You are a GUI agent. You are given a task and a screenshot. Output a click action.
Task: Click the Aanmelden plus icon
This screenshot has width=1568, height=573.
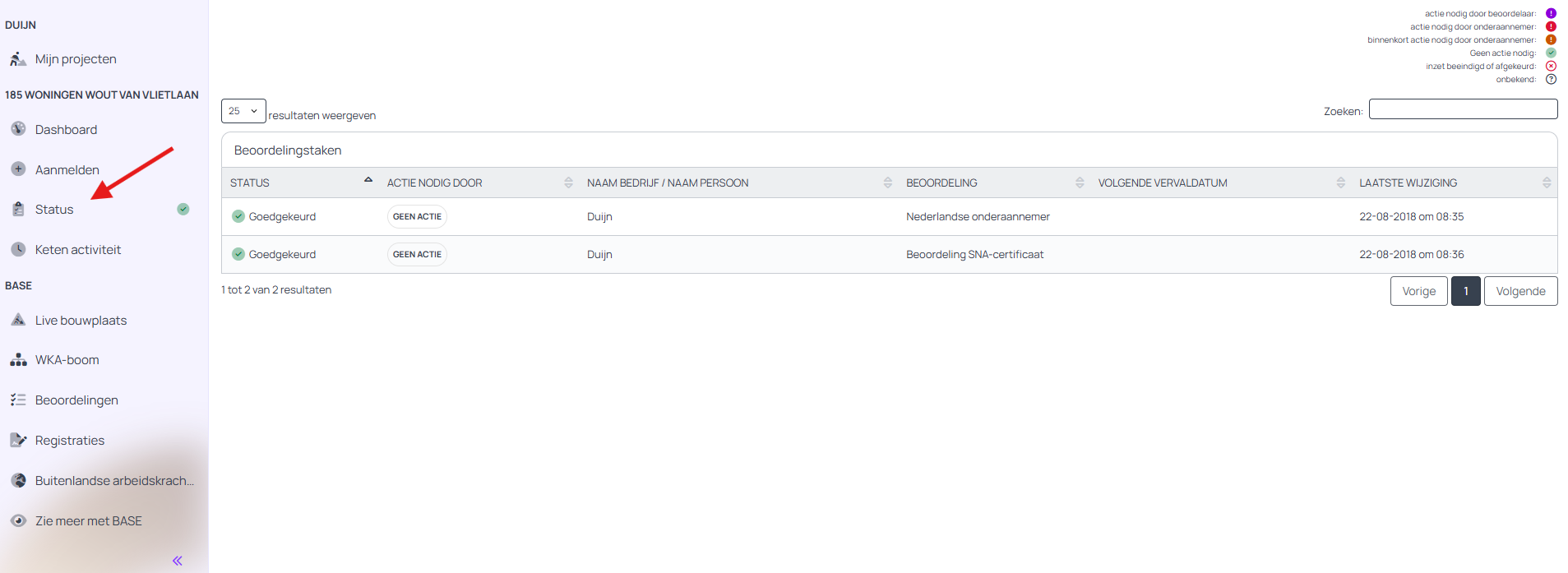(x=18, y=169)
